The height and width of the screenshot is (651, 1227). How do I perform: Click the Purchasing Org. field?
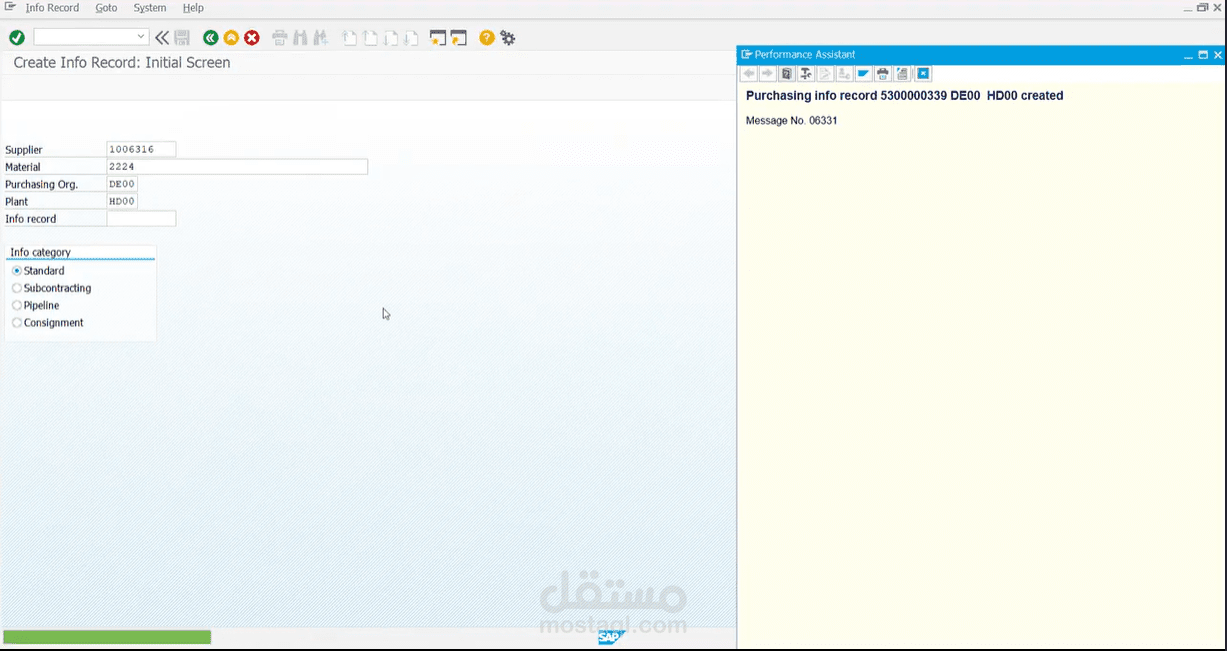(x=122, y=184)
